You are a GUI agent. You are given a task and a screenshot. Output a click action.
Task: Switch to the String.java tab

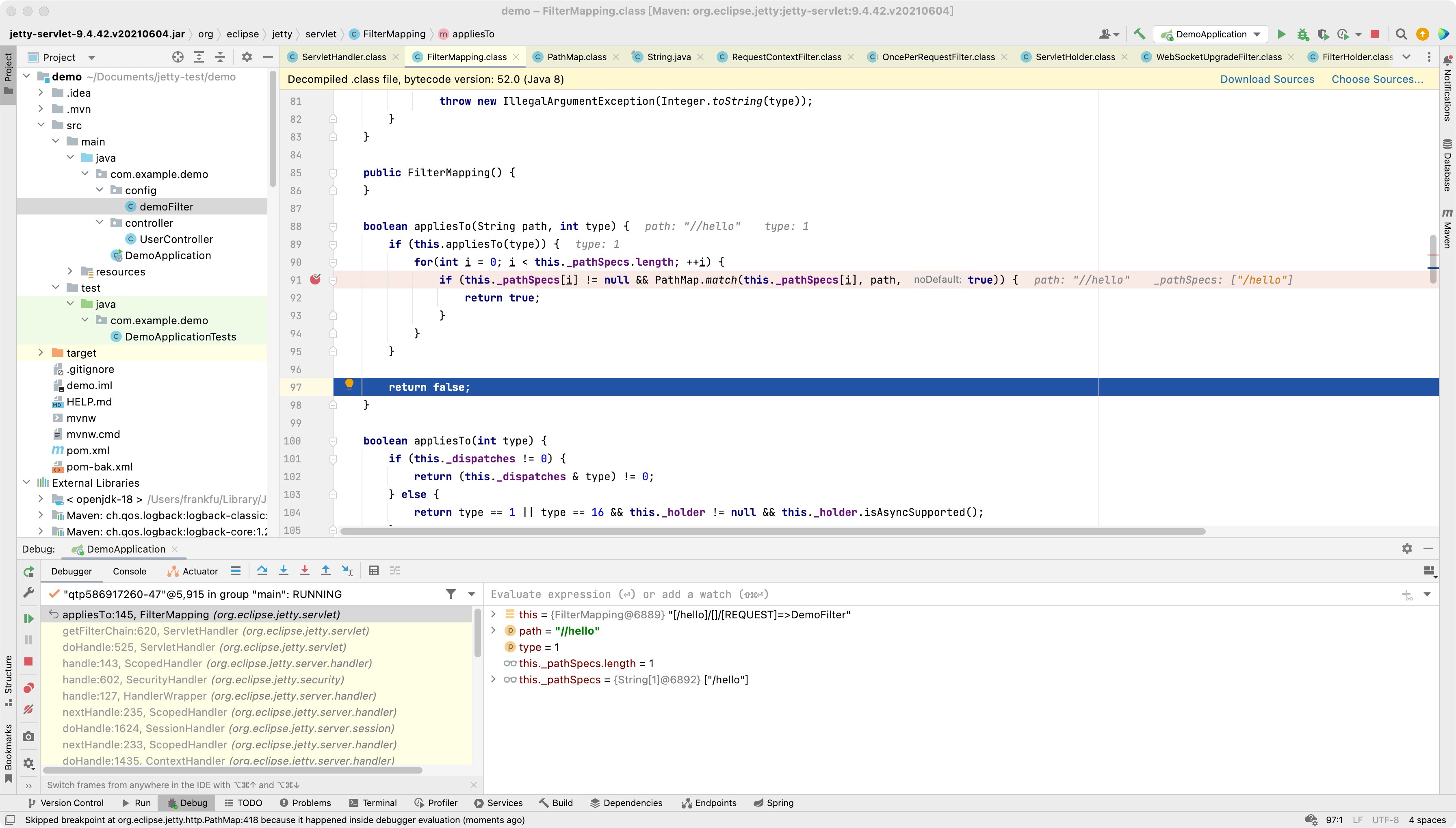pos(669,57)
